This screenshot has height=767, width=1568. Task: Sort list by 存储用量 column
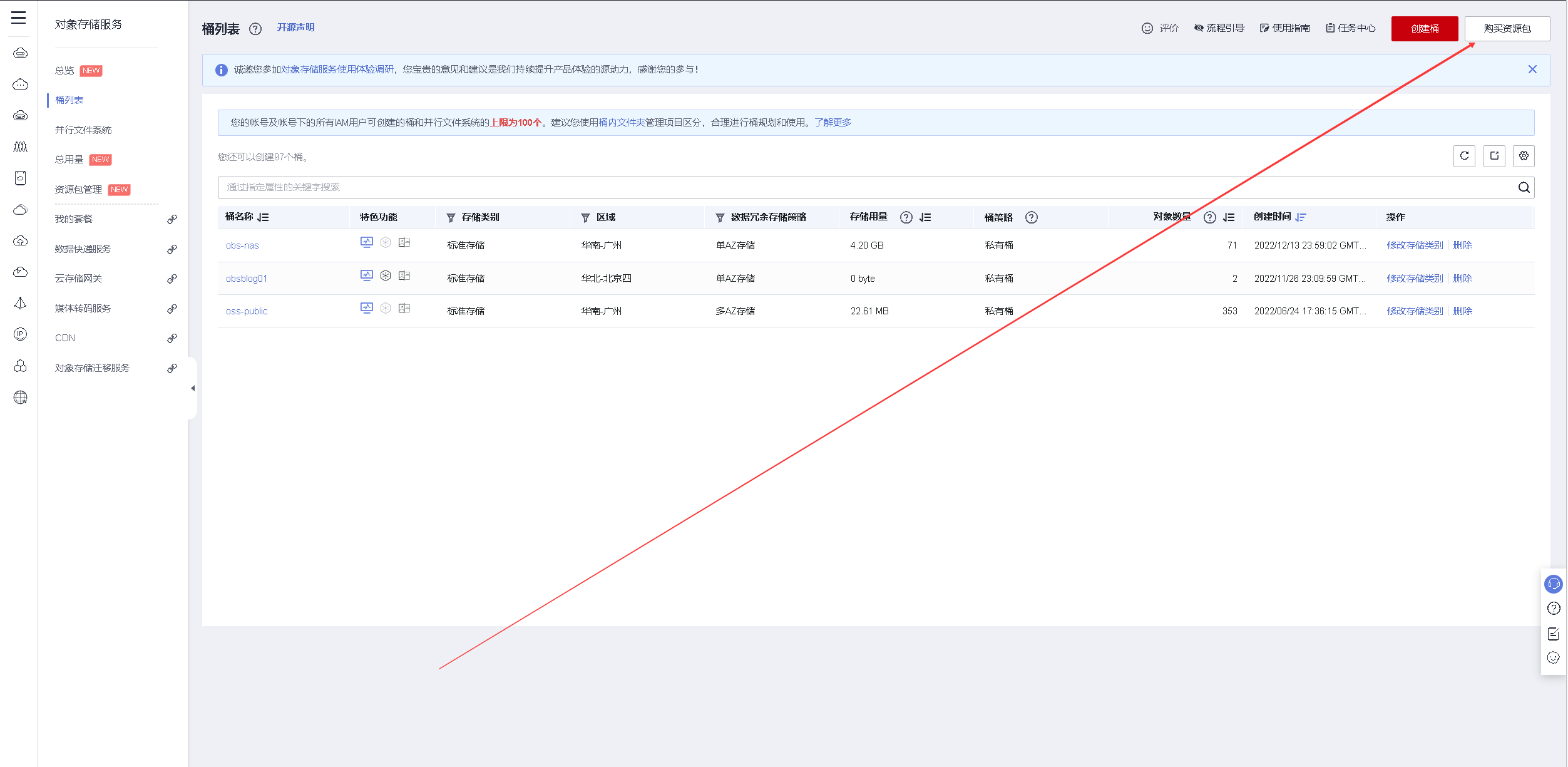click(925, 217)
